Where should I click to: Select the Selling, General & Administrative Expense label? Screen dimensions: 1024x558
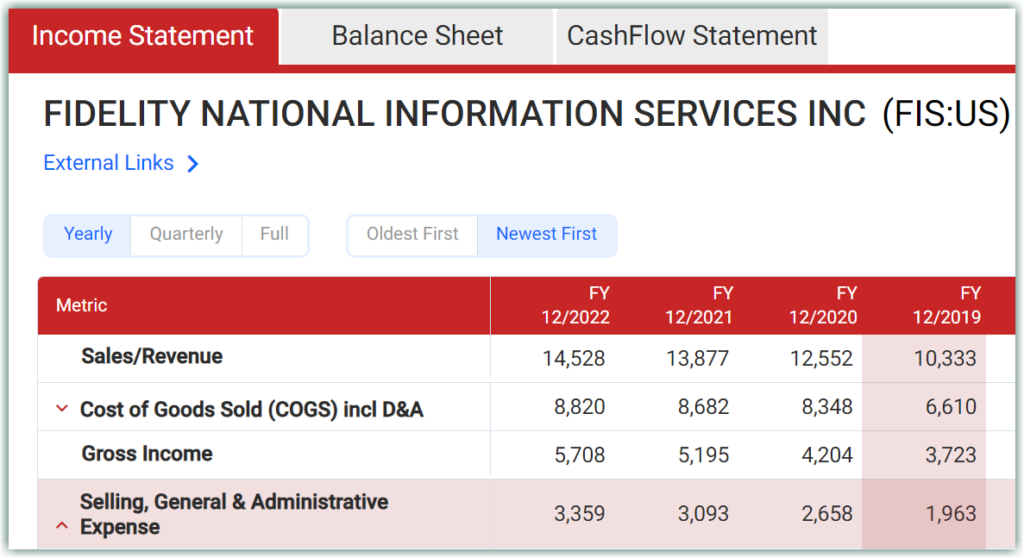coord(234,514)
